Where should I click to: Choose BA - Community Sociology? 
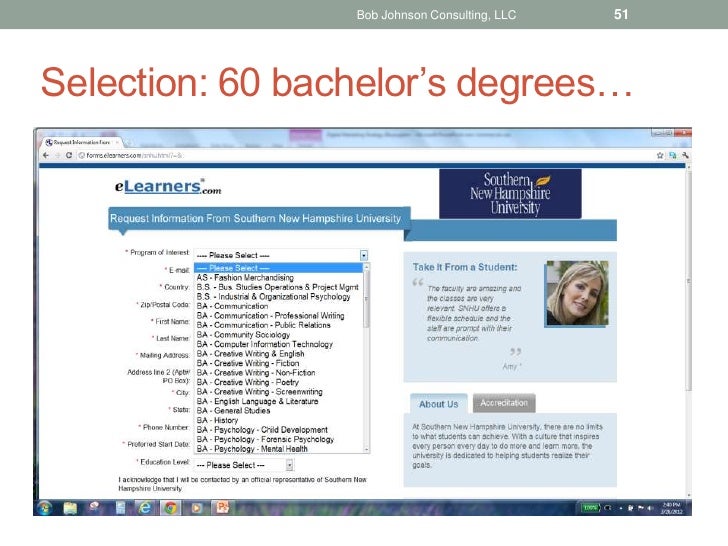pyautogui.click(x=279, y=334)
